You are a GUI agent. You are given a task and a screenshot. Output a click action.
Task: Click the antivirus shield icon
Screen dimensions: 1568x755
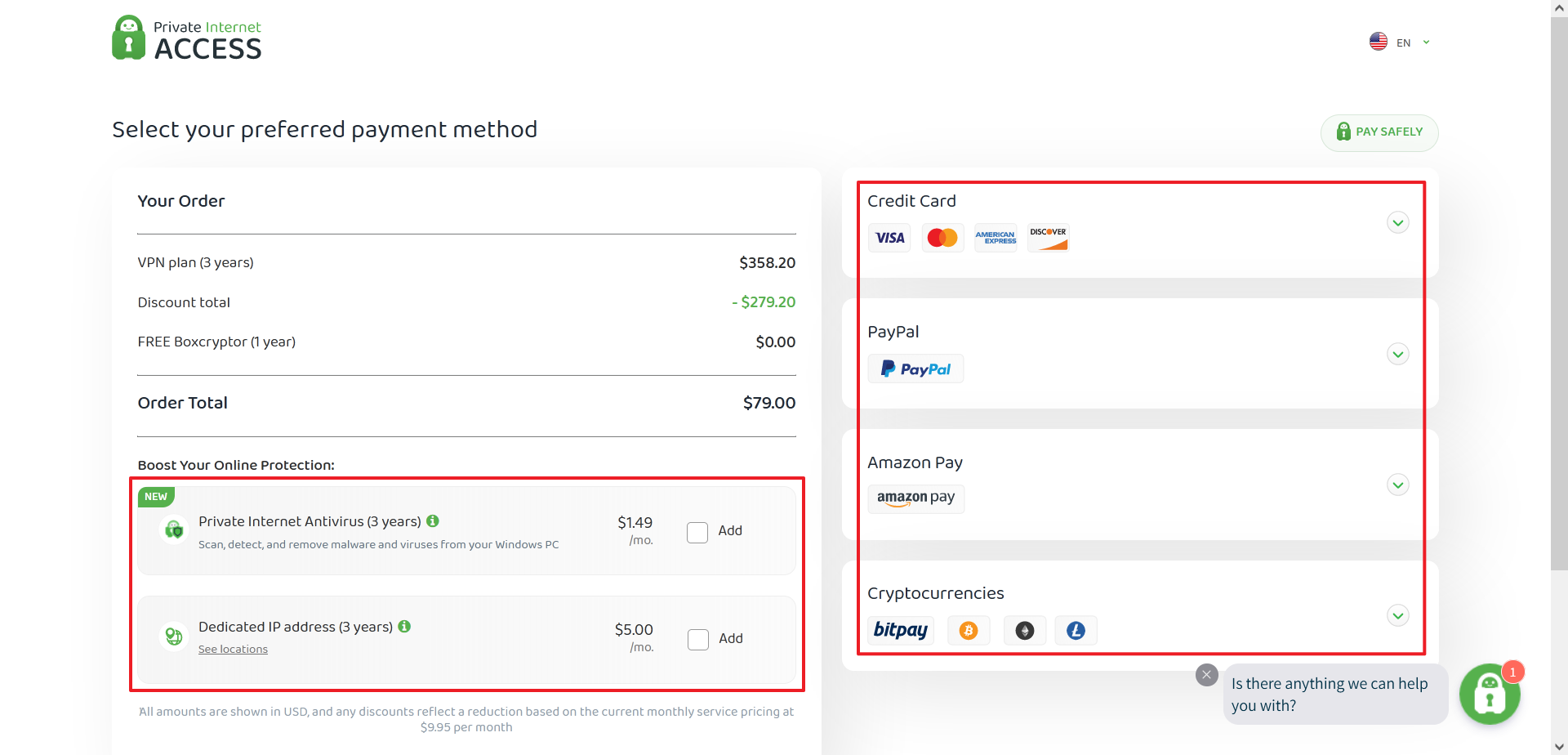point(173,530)
